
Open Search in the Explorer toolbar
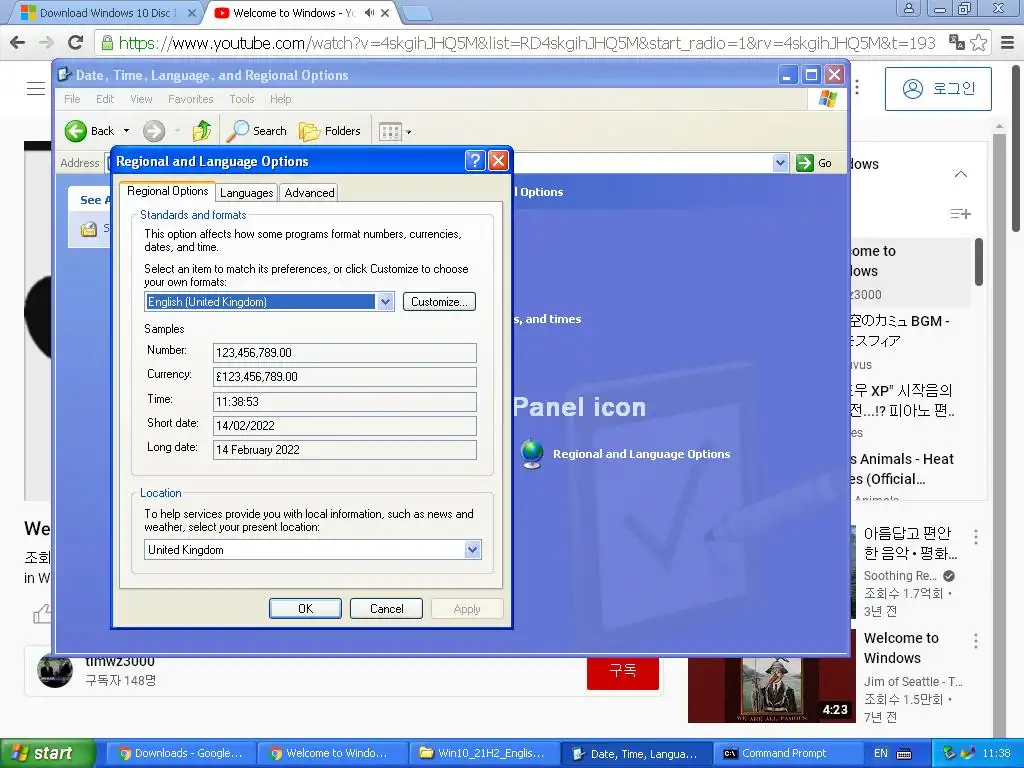point(257,131)
